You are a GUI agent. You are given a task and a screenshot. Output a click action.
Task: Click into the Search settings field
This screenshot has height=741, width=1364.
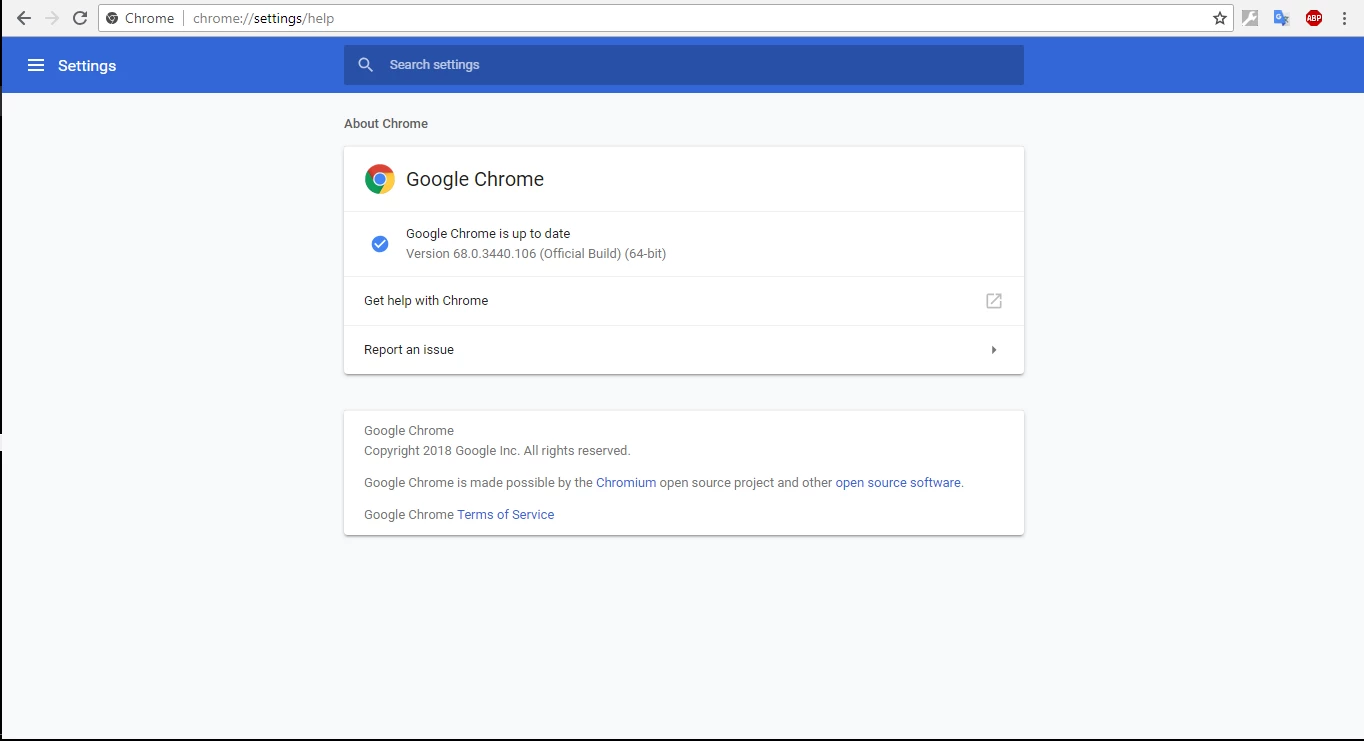pos(684,65)
